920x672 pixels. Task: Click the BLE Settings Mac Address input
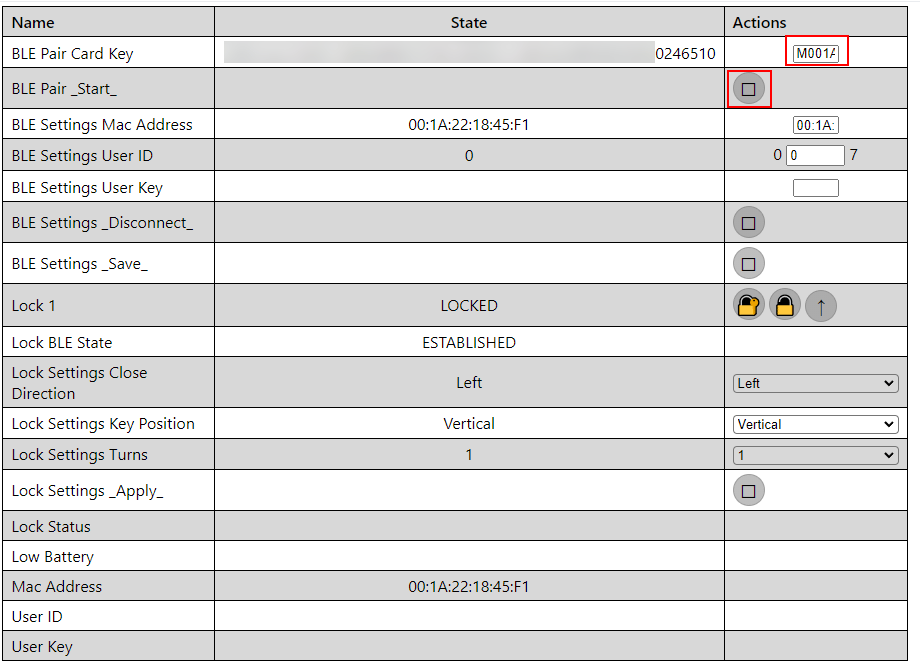point(816,125)
